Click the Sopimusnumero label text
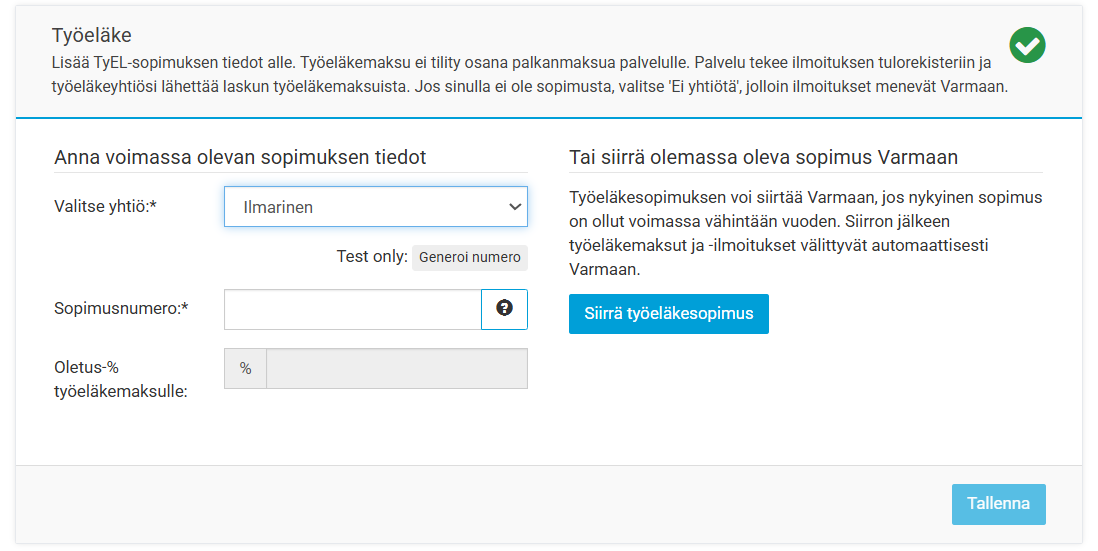 121,309
